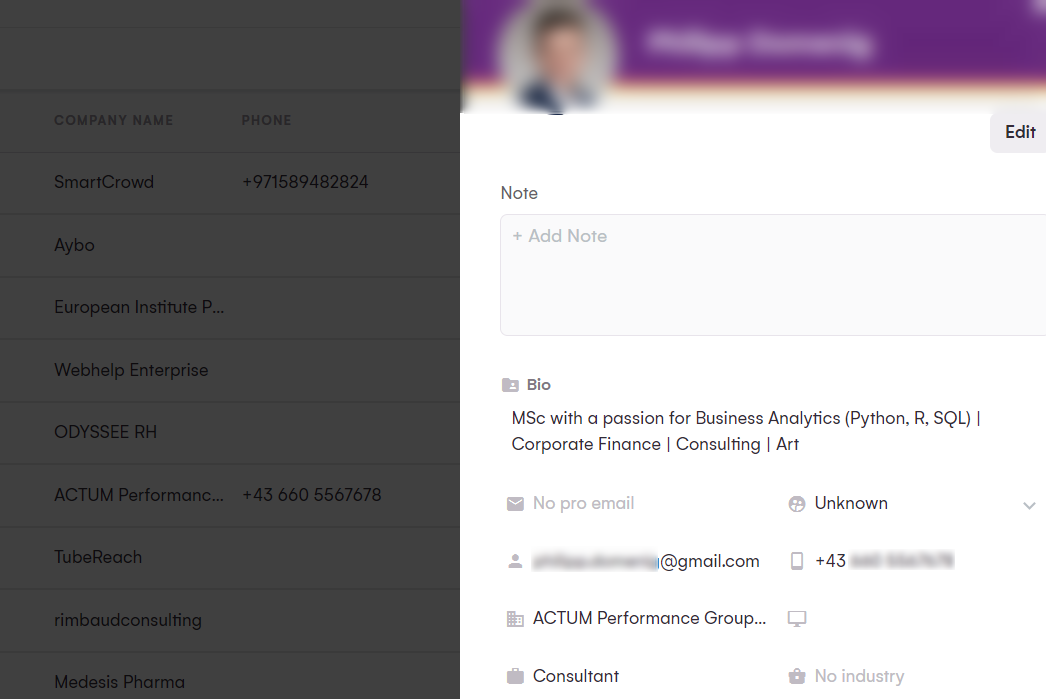Viewport: 1046px width, 699px height.
Task: Click the briefcase icon next to Consultant
Action: tap(514, 676)
